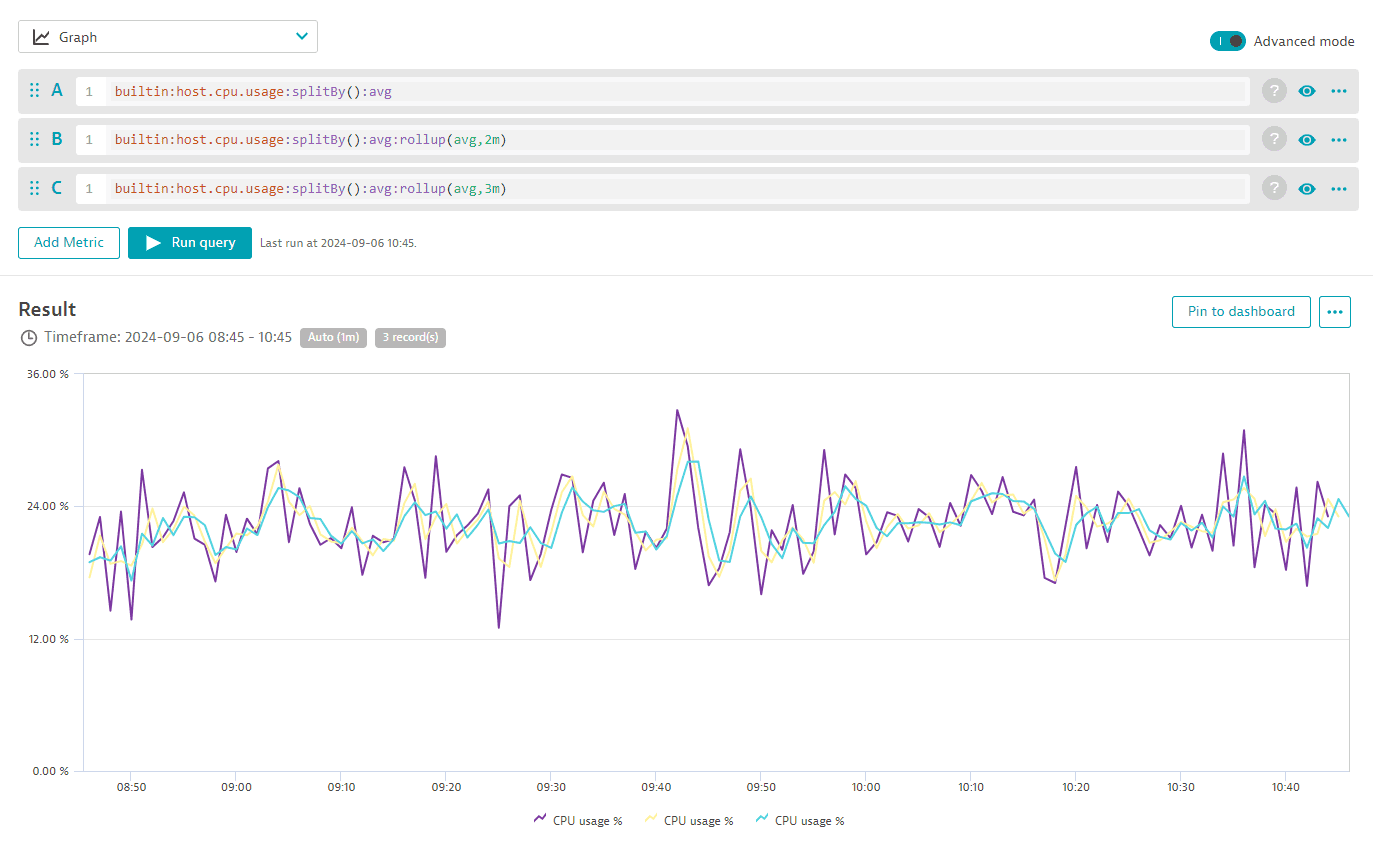Click the drag handle of query B
This screenshot has width=1373, height=847.
coord(34,139)
